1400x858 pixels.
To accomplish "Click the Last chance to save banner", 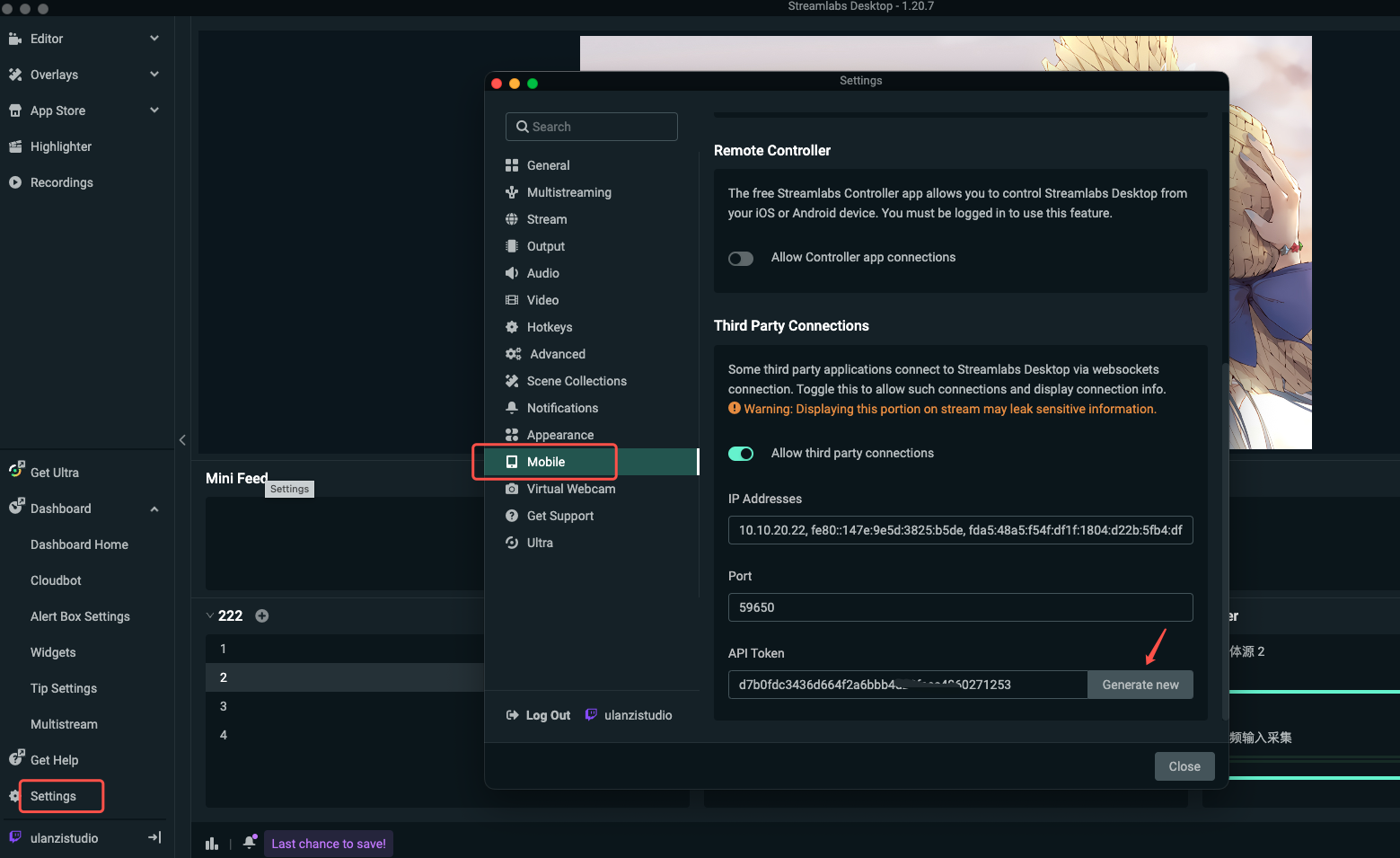I will click(329, 844).
